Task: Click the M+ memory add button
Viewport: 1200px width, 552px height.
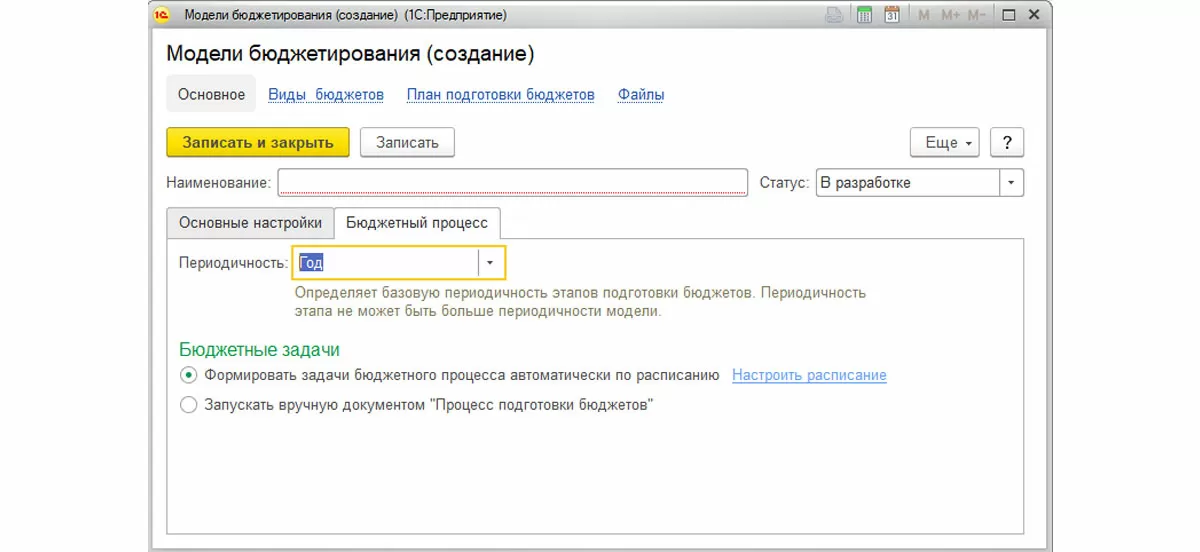Action: tap(950, 15)
